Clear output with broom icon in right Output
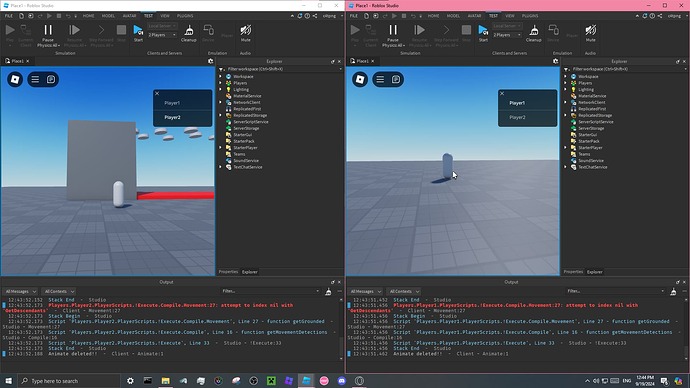 point(673,292)
